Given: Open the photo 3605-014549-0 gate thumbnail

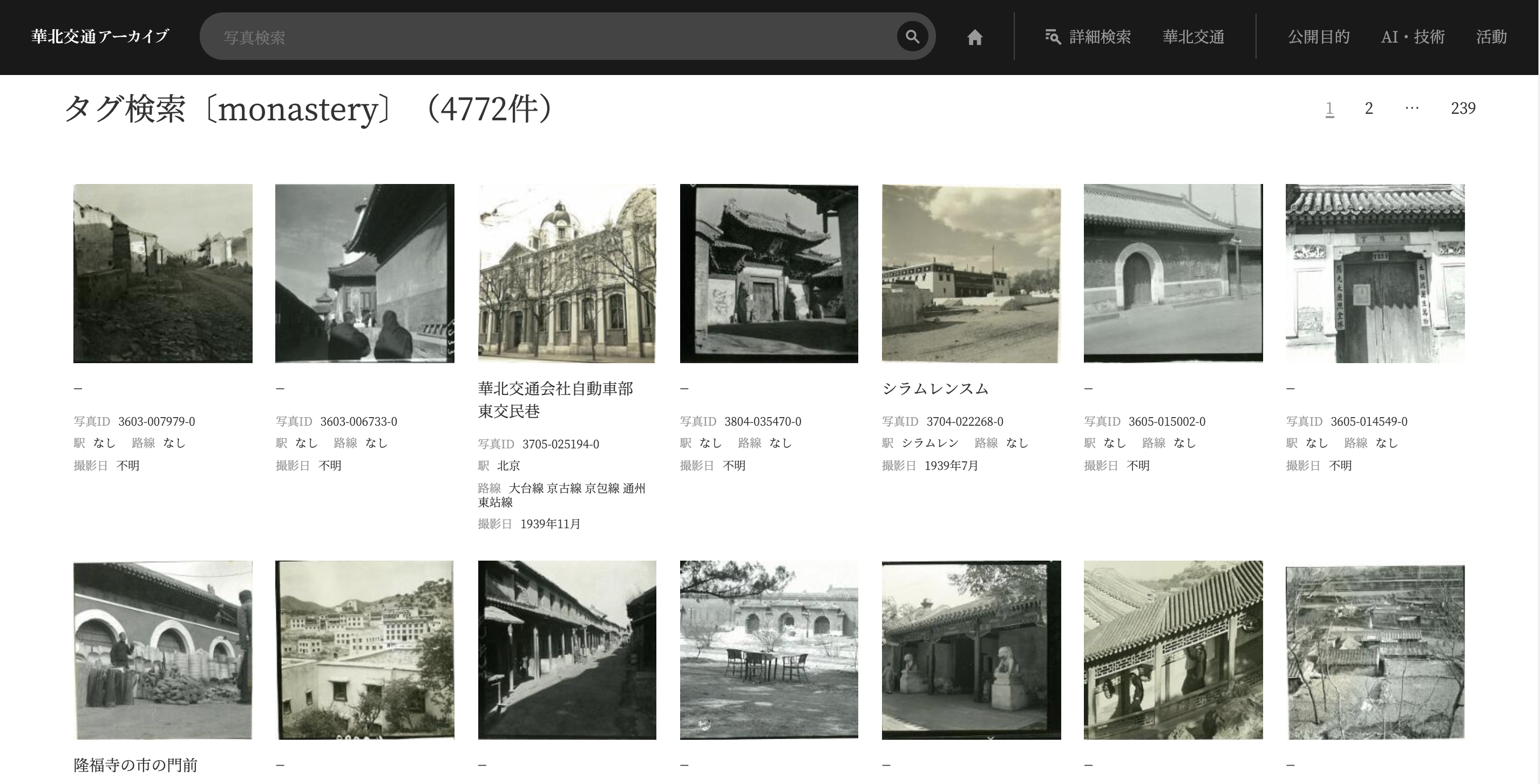Looking at the screenshot, I should [1375, 273].
